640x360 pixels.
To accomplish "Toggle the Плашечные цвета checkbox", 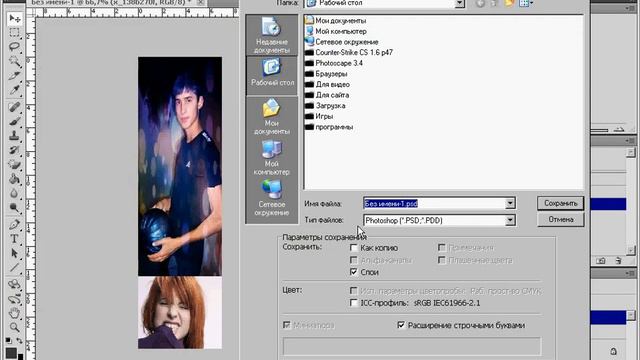I will coord(442,260).
